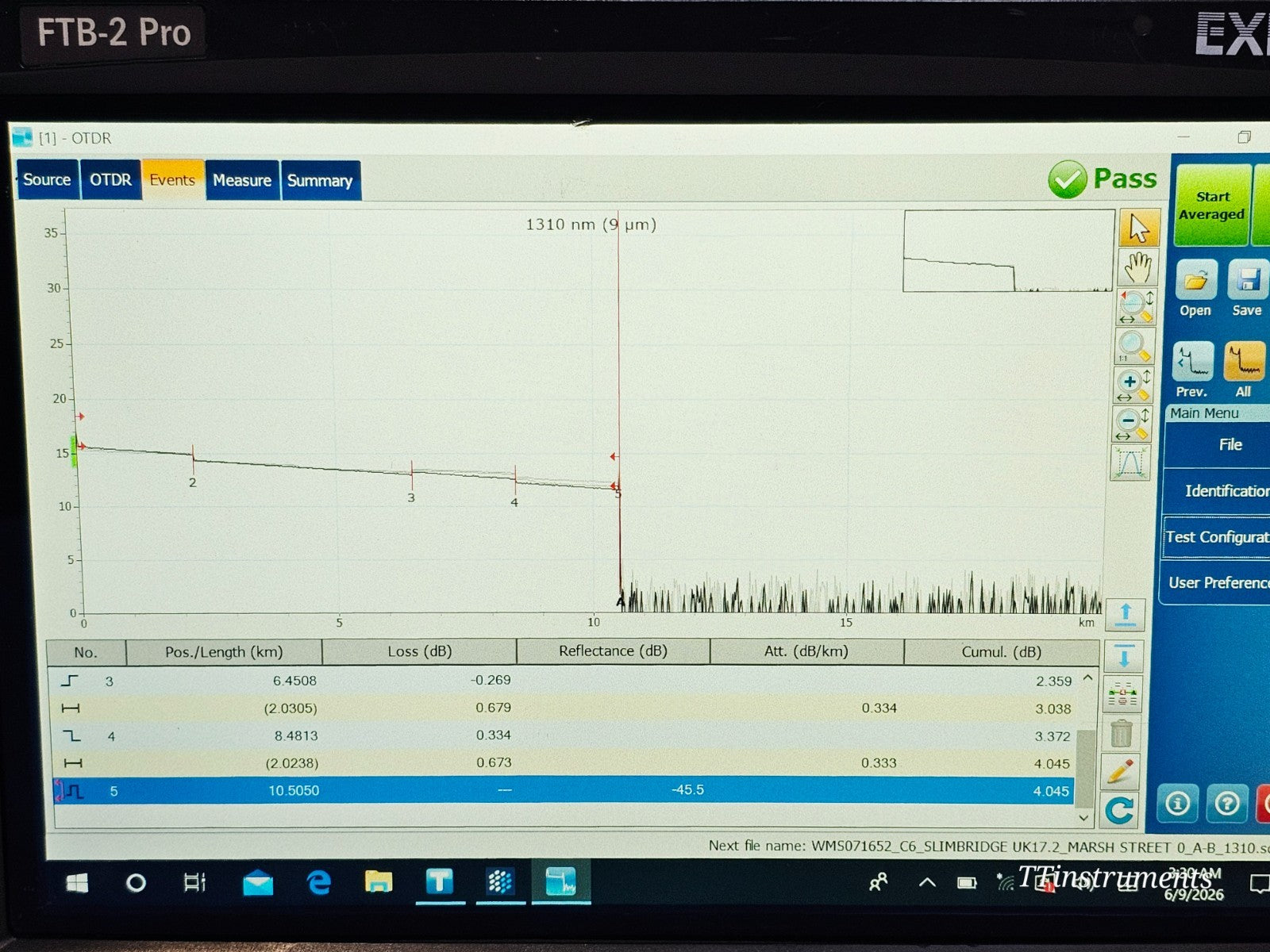Start an averaged acquisition

point(1212,205)
